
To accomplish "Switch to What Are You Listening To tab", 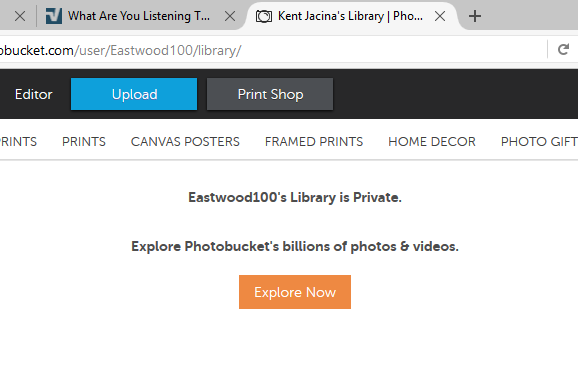I will pyautogui.click(x=139, y=16).
